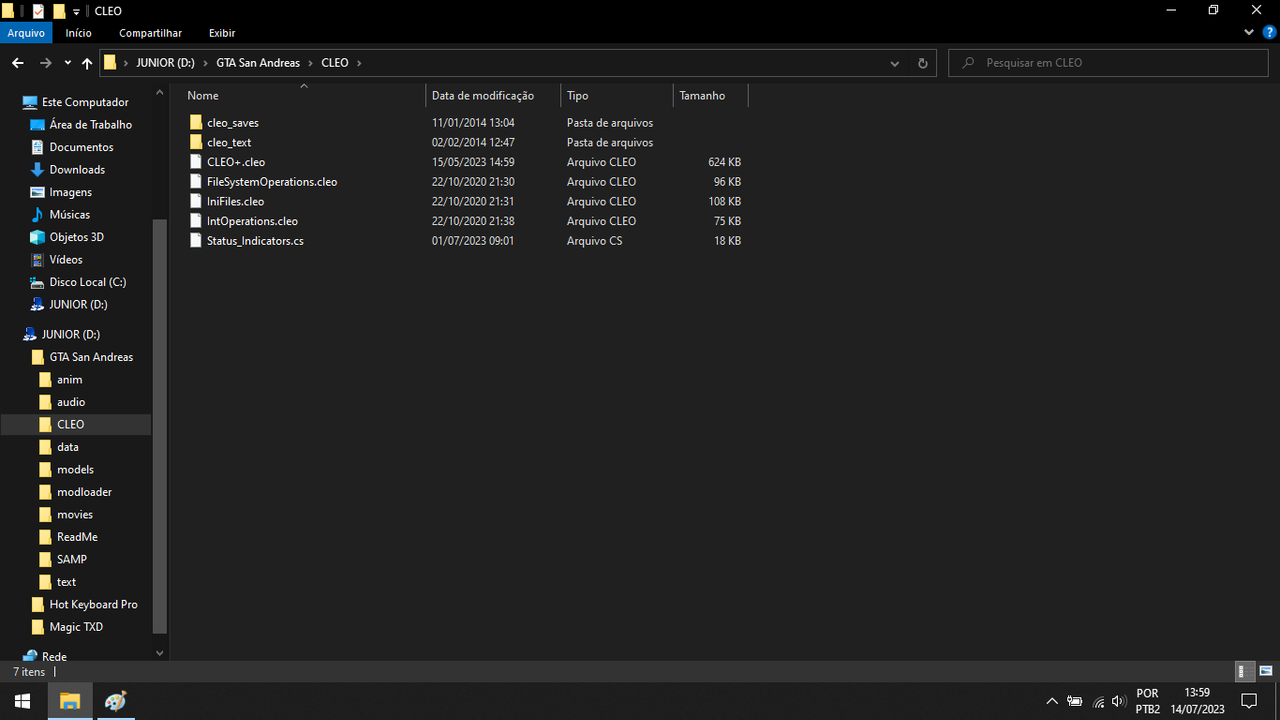The image size is (1280, 720).
Task: Open the recent locations dropdown
Action: click(x=68, y=63)
